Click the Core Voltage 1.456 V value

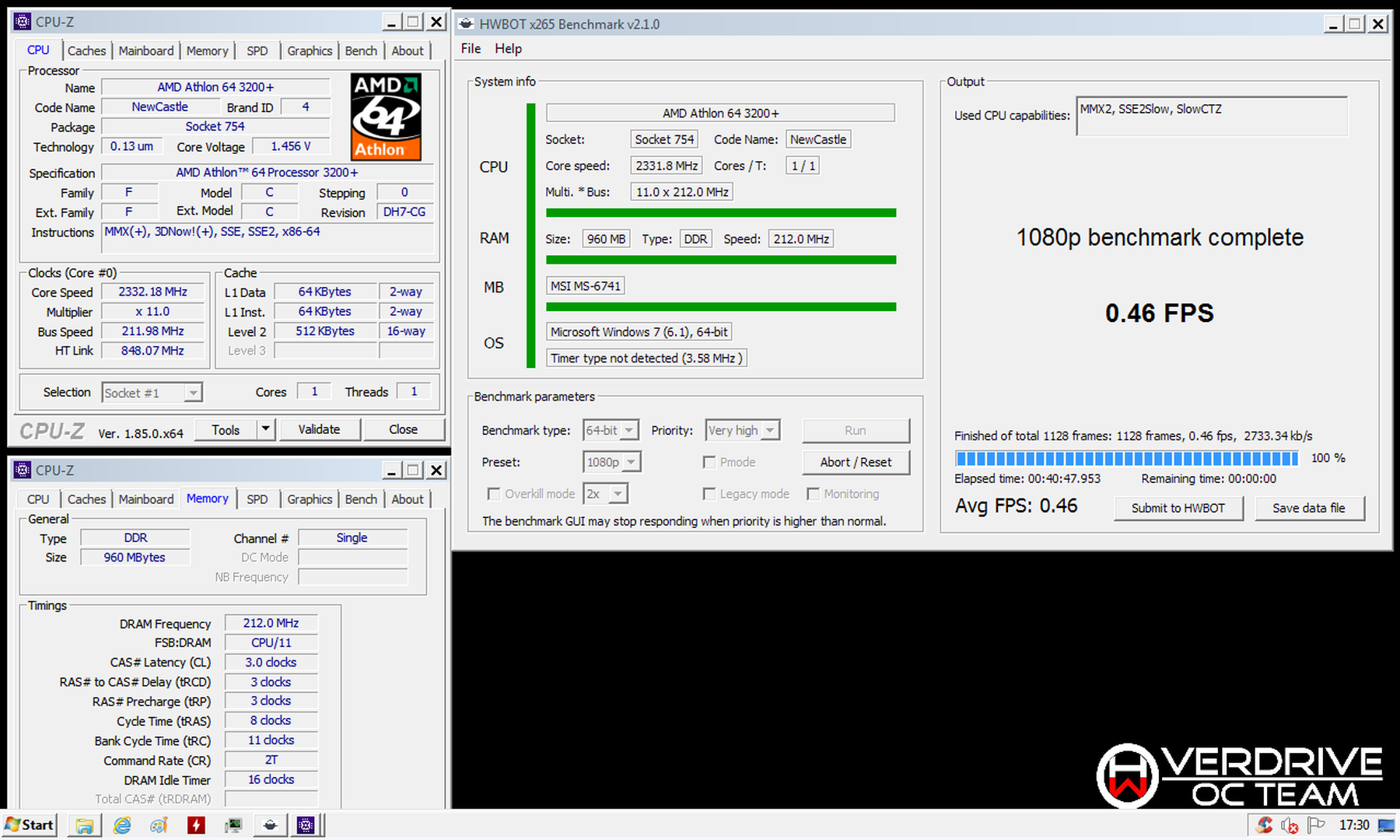coord(291,146)
